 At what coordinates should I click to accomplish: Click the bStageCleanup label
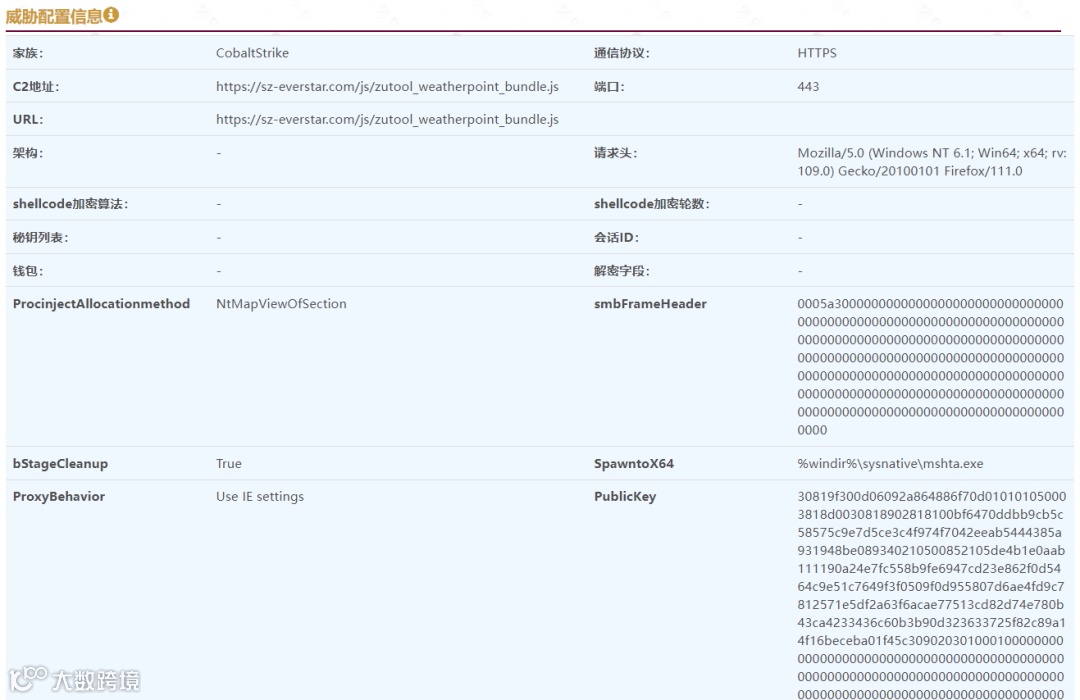tap(60, 464)
